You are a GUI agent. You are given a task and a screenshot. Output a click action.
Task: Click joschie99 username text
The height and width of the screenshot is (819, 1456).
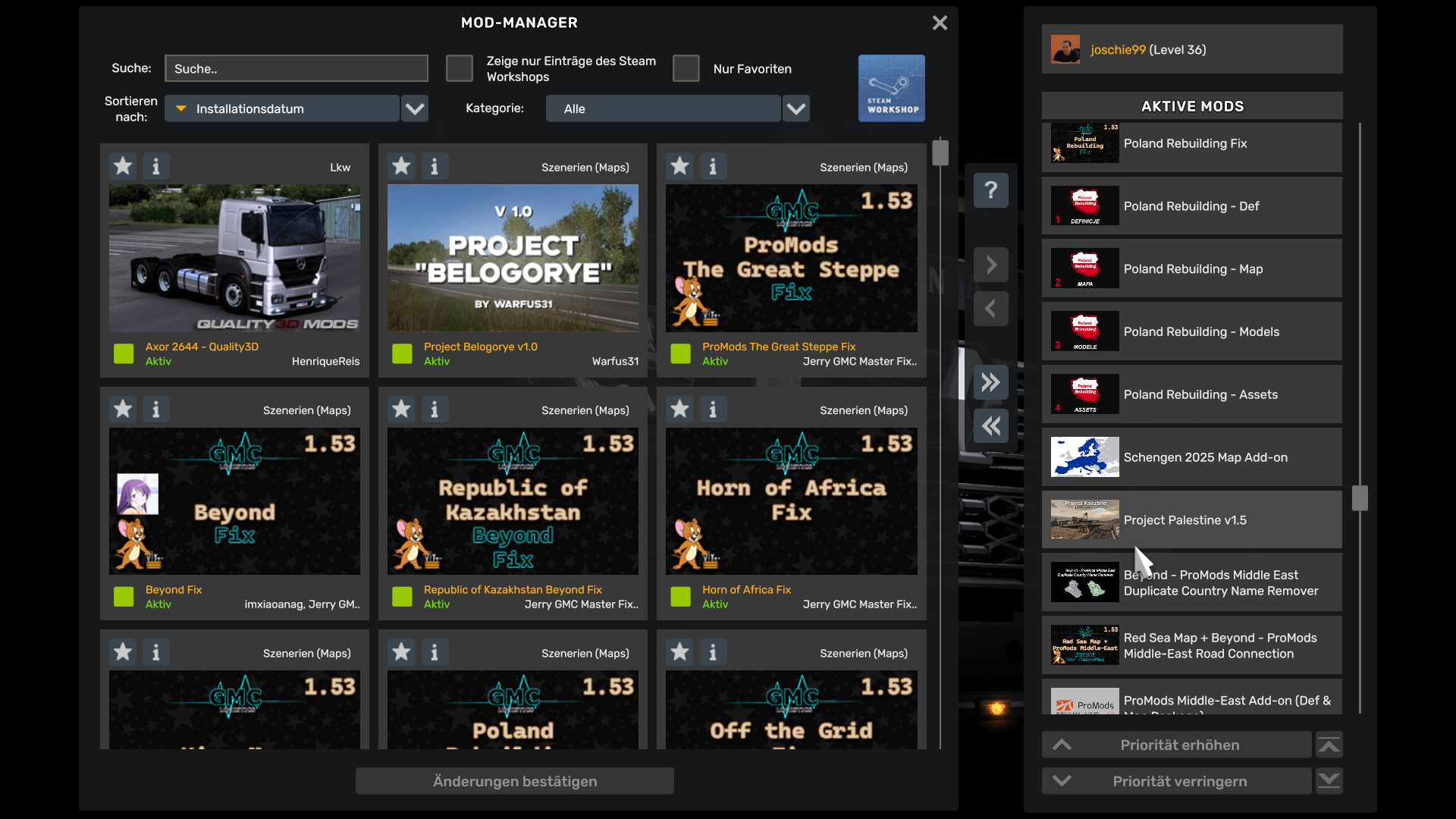(1118, 49)
